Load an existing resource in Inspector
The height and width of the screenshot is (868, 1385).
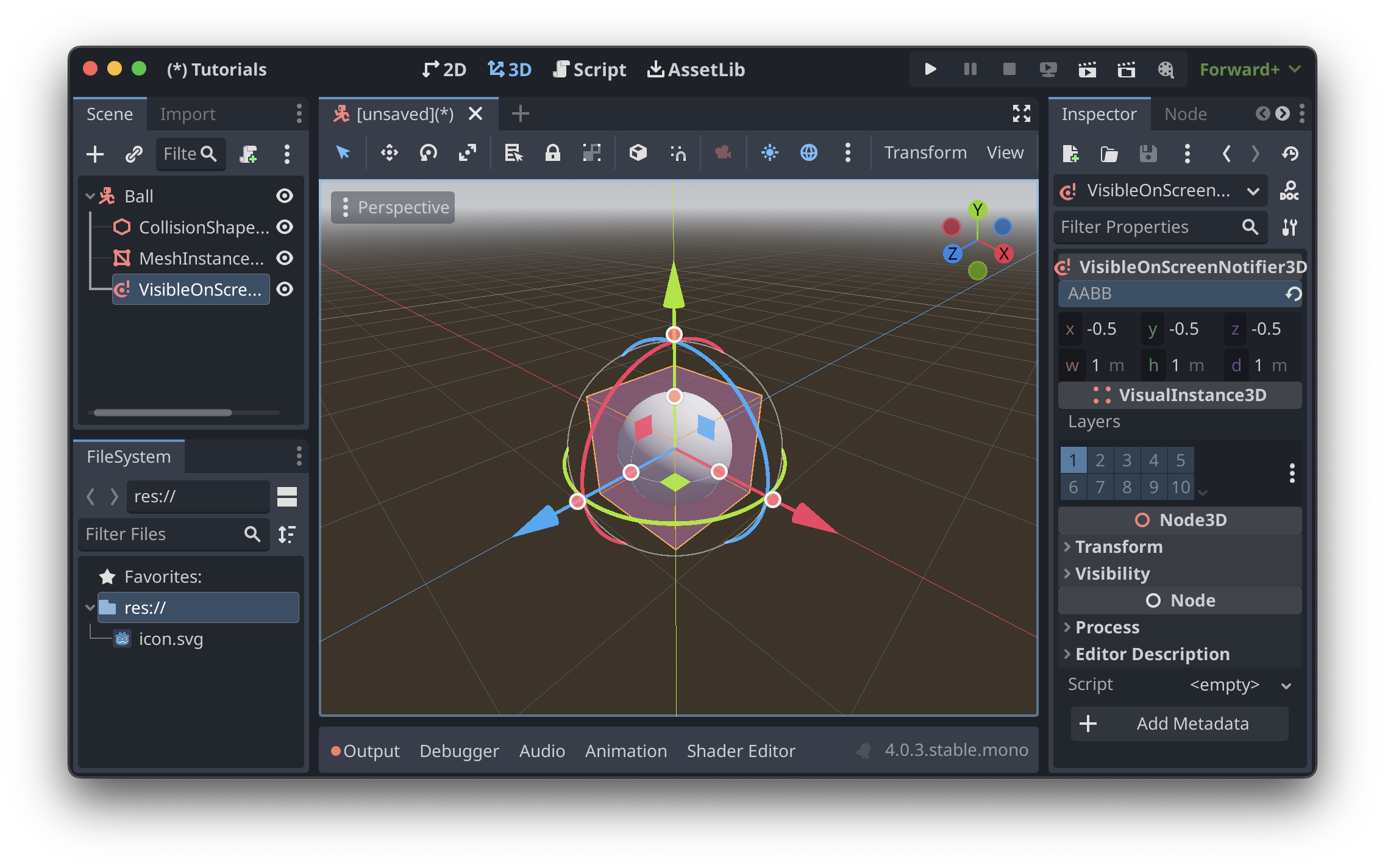point(1109,154)
